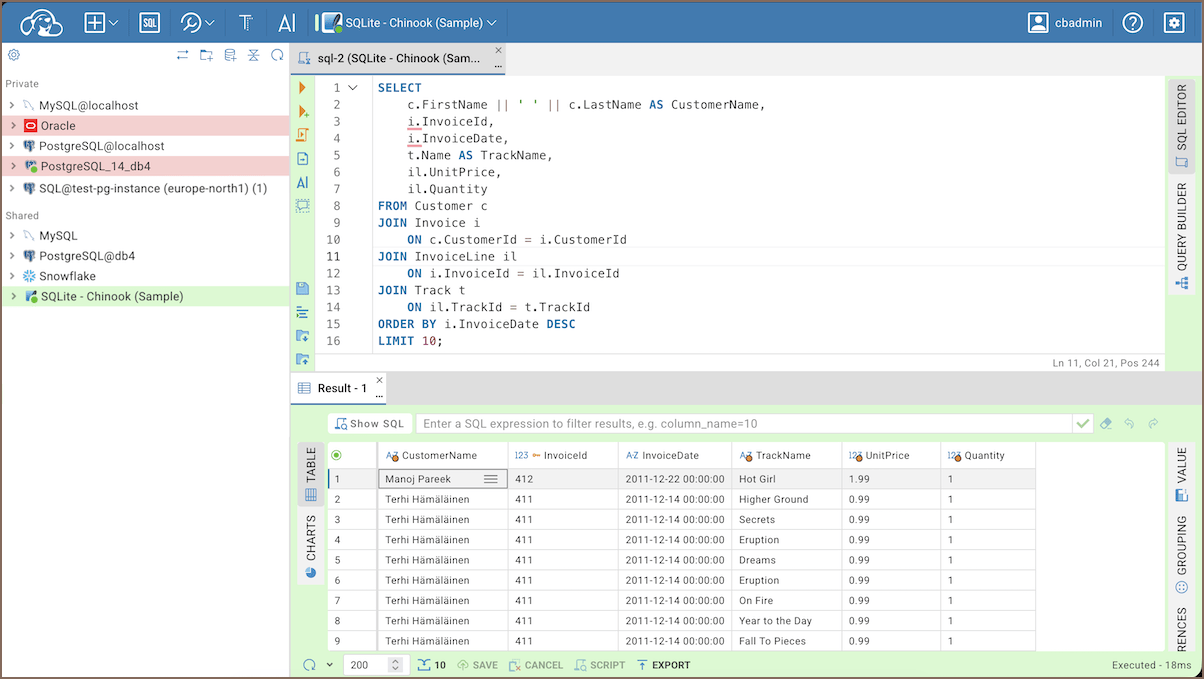The image size is (1204, 679).
Task: Create new folder in navigator
Action: pyautogui.click(x=206, y=55)
